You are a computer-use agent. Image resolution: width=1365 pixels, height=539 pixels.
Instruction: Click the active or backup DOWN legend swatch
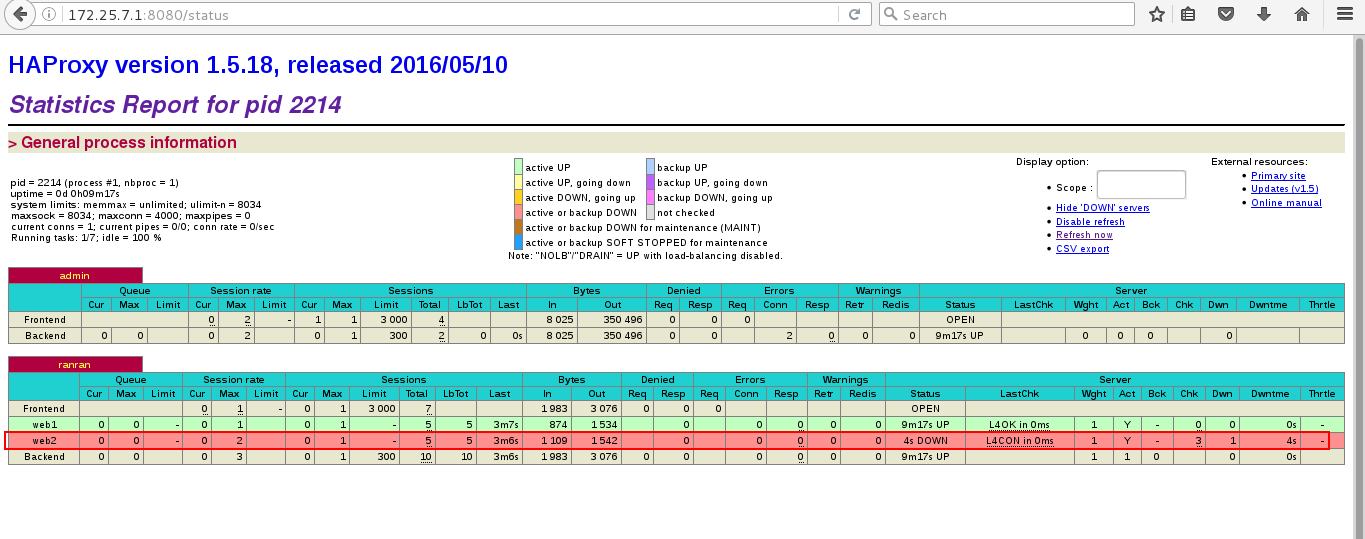pyautogui.click(x=518, y=212)
